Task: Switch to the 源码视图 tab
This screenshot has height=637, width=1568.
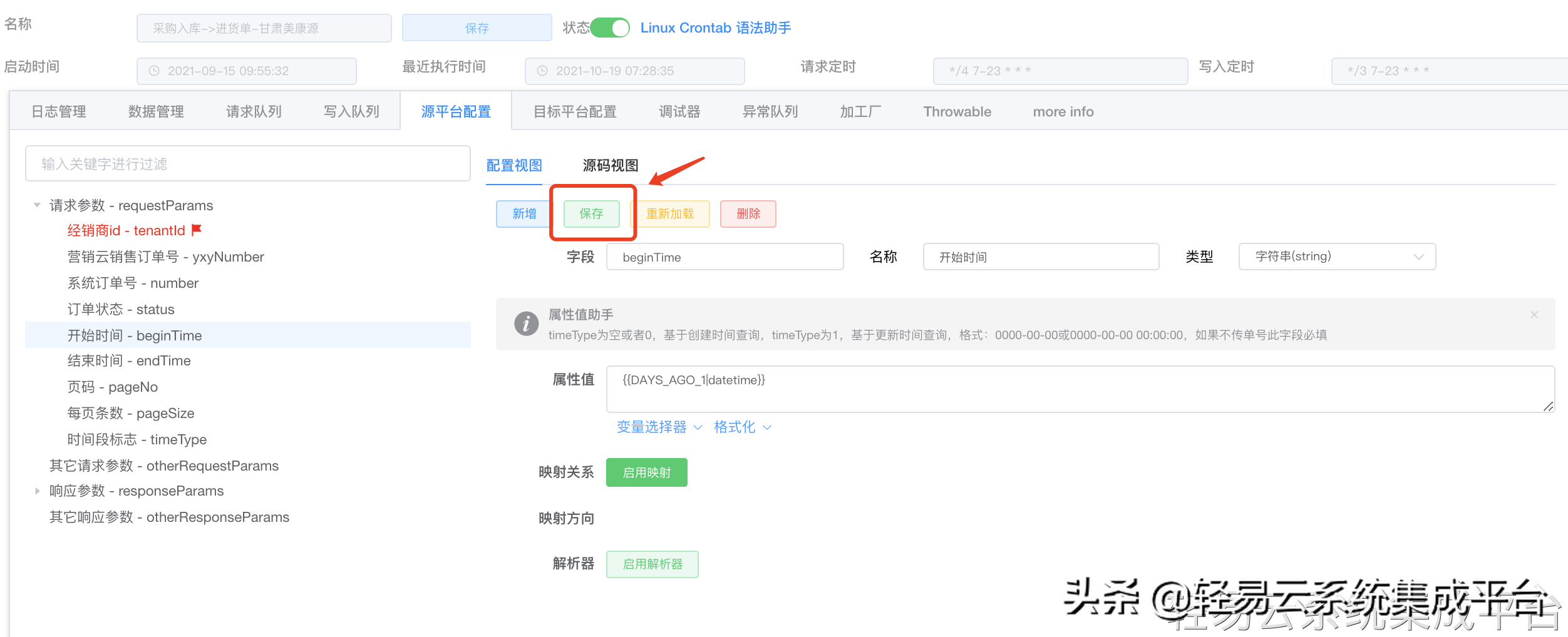Action: 610,166
